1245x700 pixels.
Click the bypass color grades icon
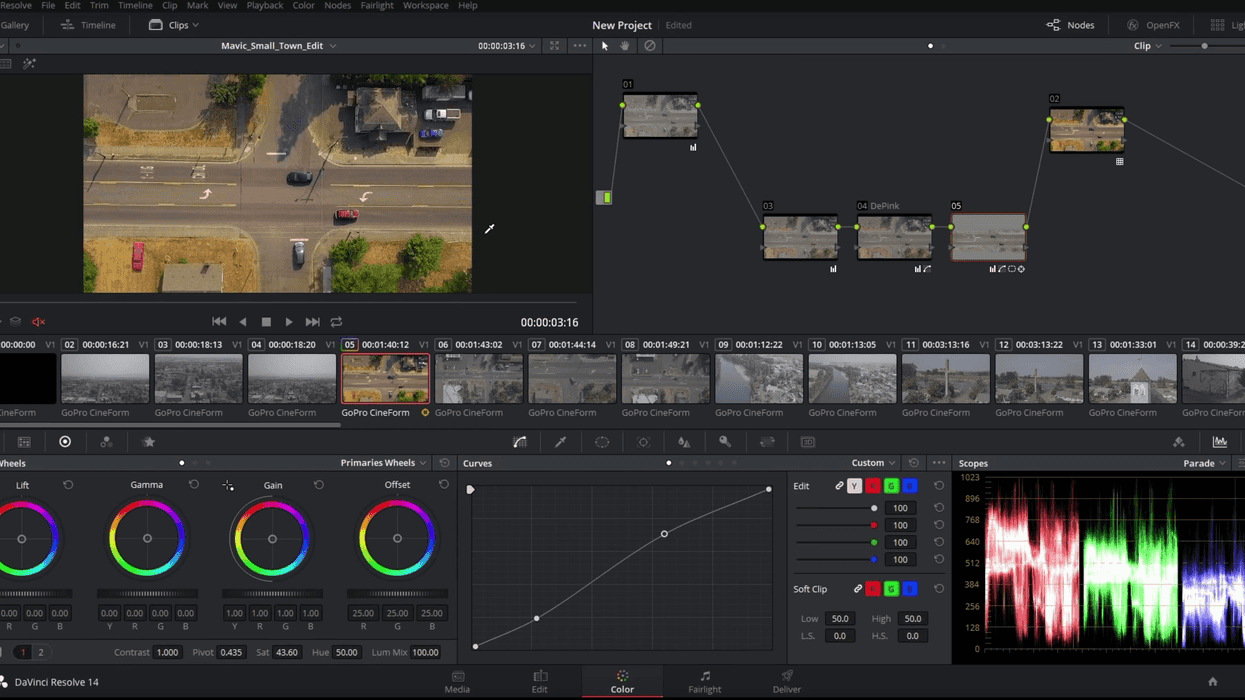click(650, 46)
